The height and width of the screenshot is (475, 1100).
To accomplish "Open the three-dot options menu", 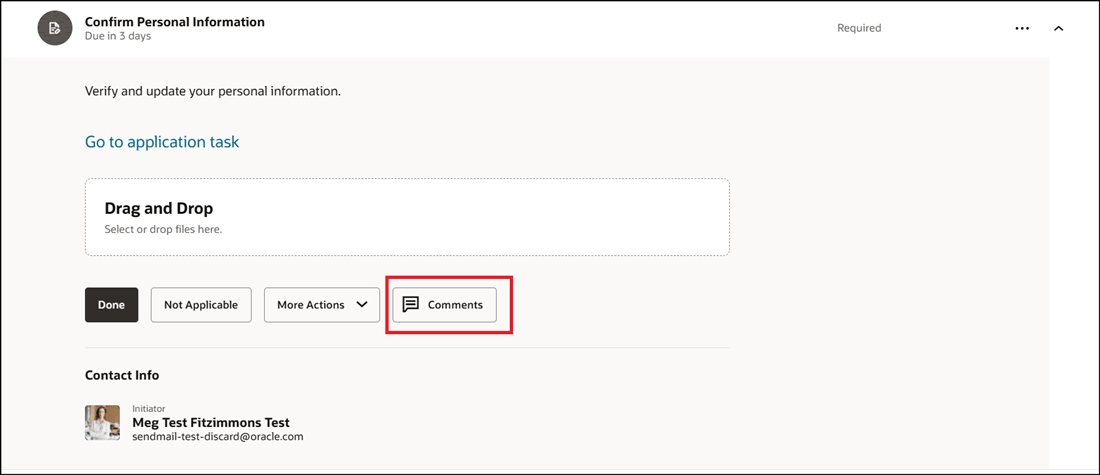I will (1022, 28).
